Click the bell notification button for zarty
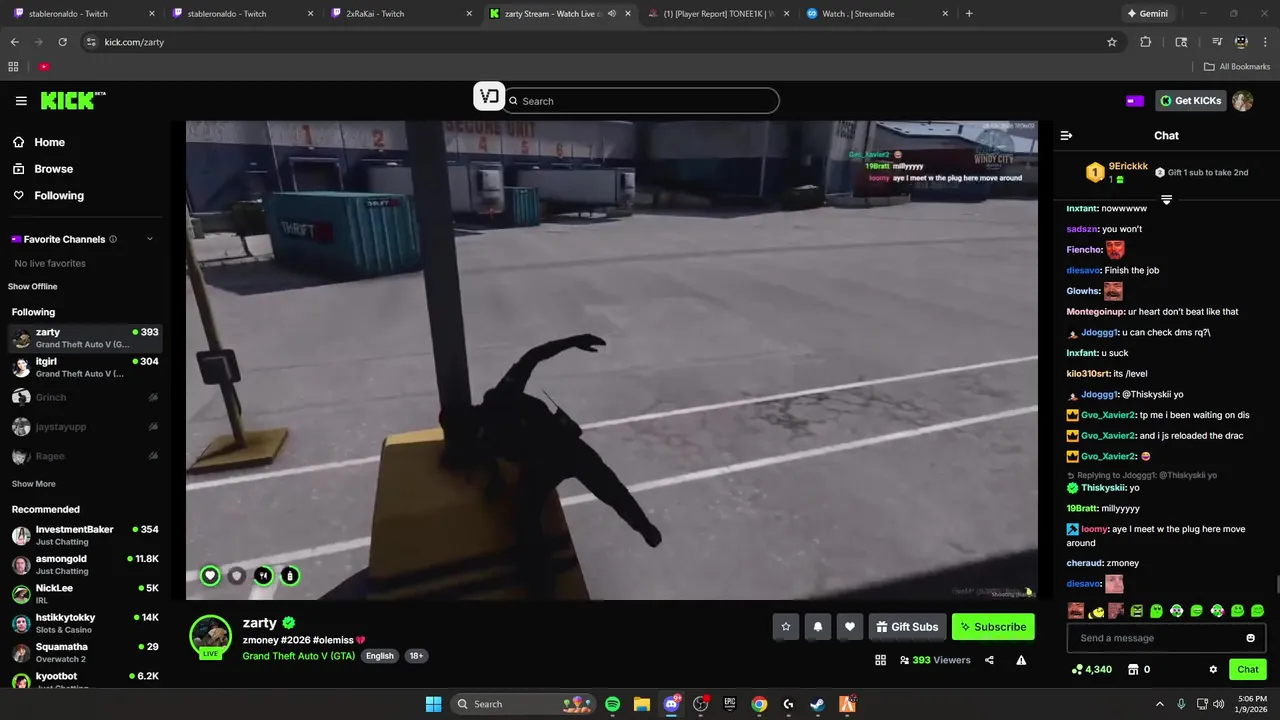Viewport: 1280px width, 720px height. pyautogui.click(x=818, y=627)
